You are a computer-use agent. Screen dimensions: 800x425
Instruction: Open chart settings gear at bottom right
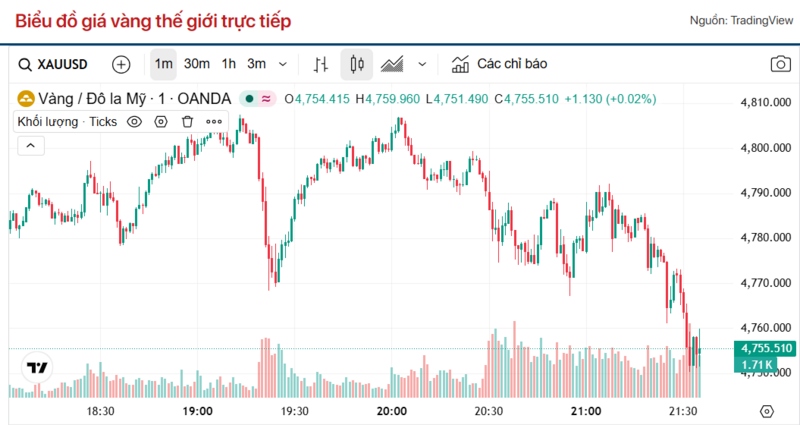767,411
